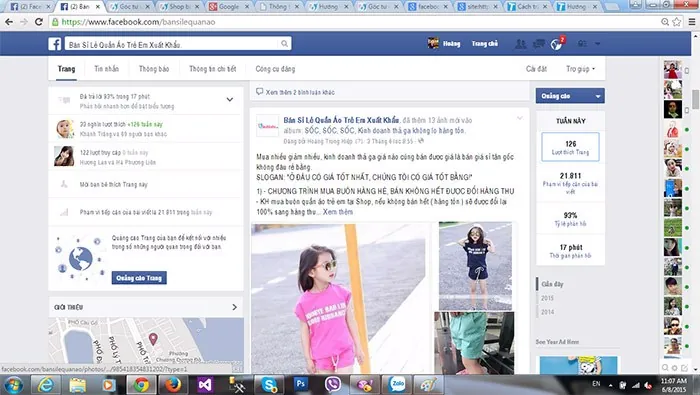Open page name link in post header
Viewport: 700px width, 395px height.
point(342,120)
